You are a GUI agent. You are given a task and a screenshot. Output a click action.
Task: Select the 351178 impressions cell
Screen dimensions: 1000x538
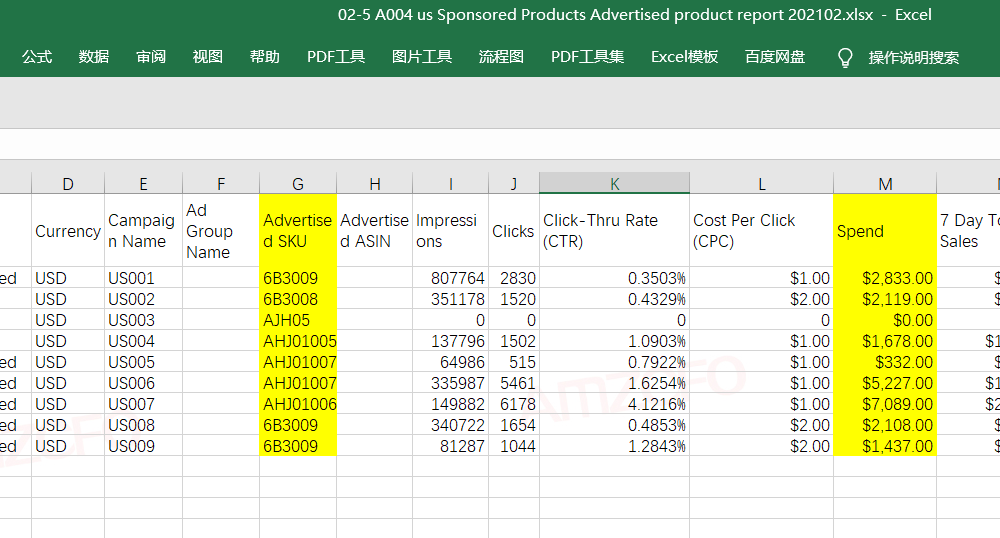coord(450,299)
